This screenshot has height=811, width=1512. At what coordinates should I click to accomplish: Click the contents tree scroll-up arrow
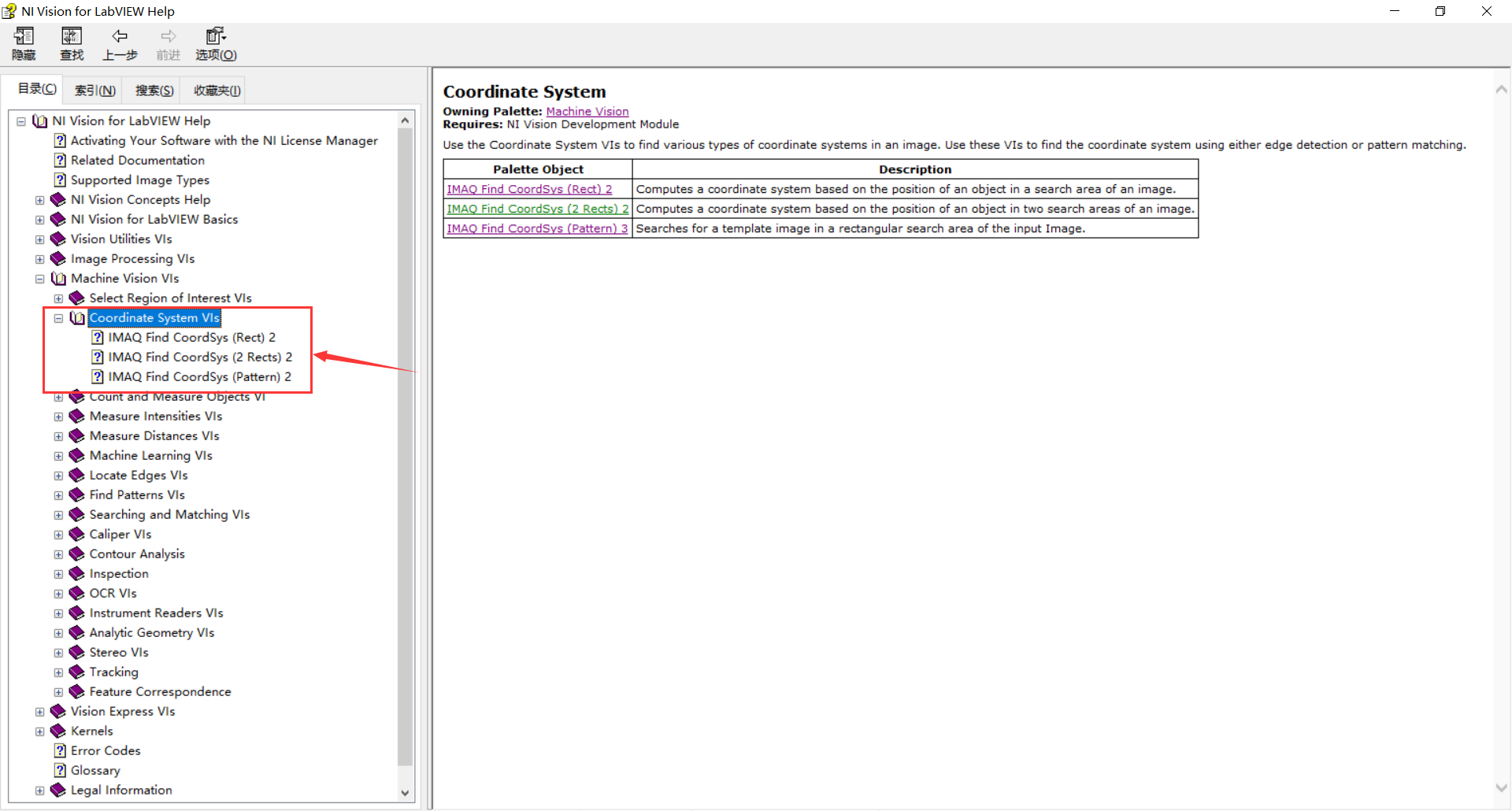(x=405, y=120)
